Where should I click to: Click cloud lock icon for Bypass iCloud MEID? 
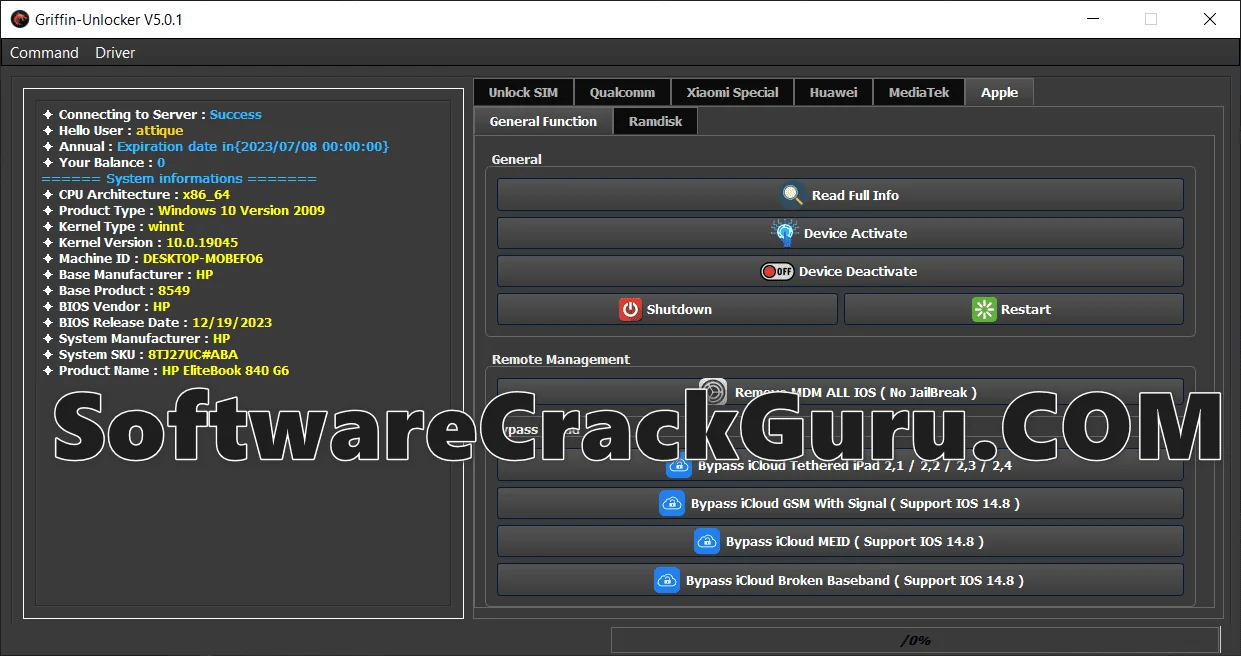point(707,541)
